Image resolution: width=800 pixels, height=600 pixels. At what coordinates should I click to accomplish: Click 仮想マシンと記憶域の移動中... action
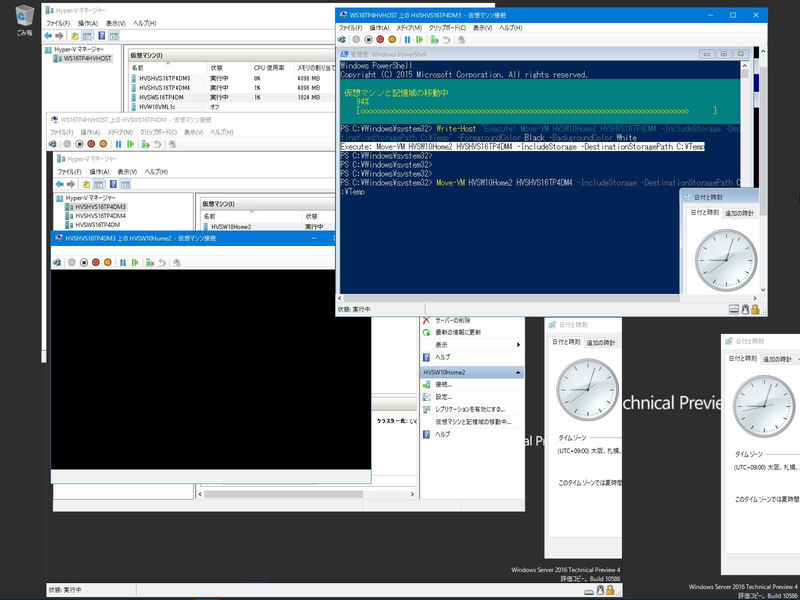pyautogui.click(x=473, y=422)
